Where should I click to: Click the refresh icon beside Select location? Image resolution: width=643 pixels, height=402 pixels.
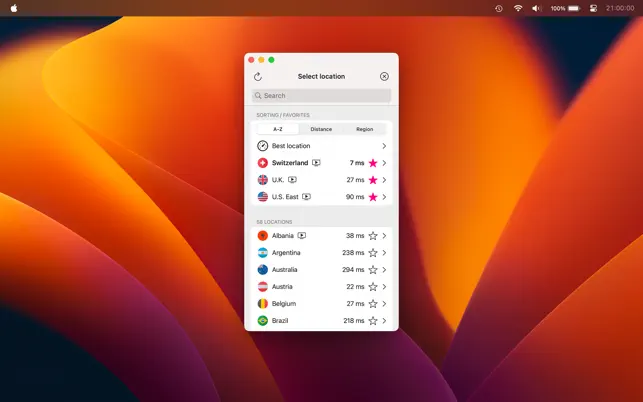click(x=258, y=76)
